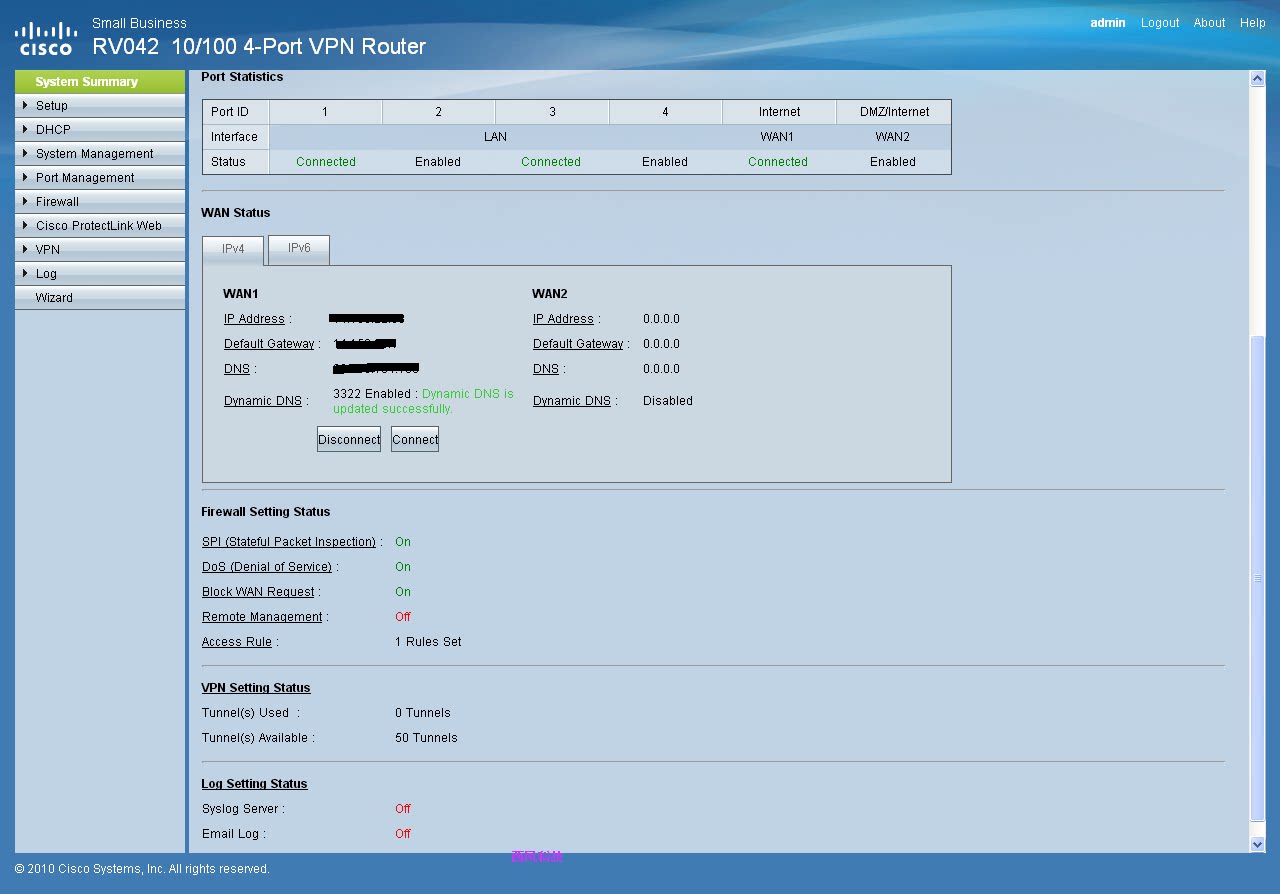Open the VPN menu

coord(100,249)
